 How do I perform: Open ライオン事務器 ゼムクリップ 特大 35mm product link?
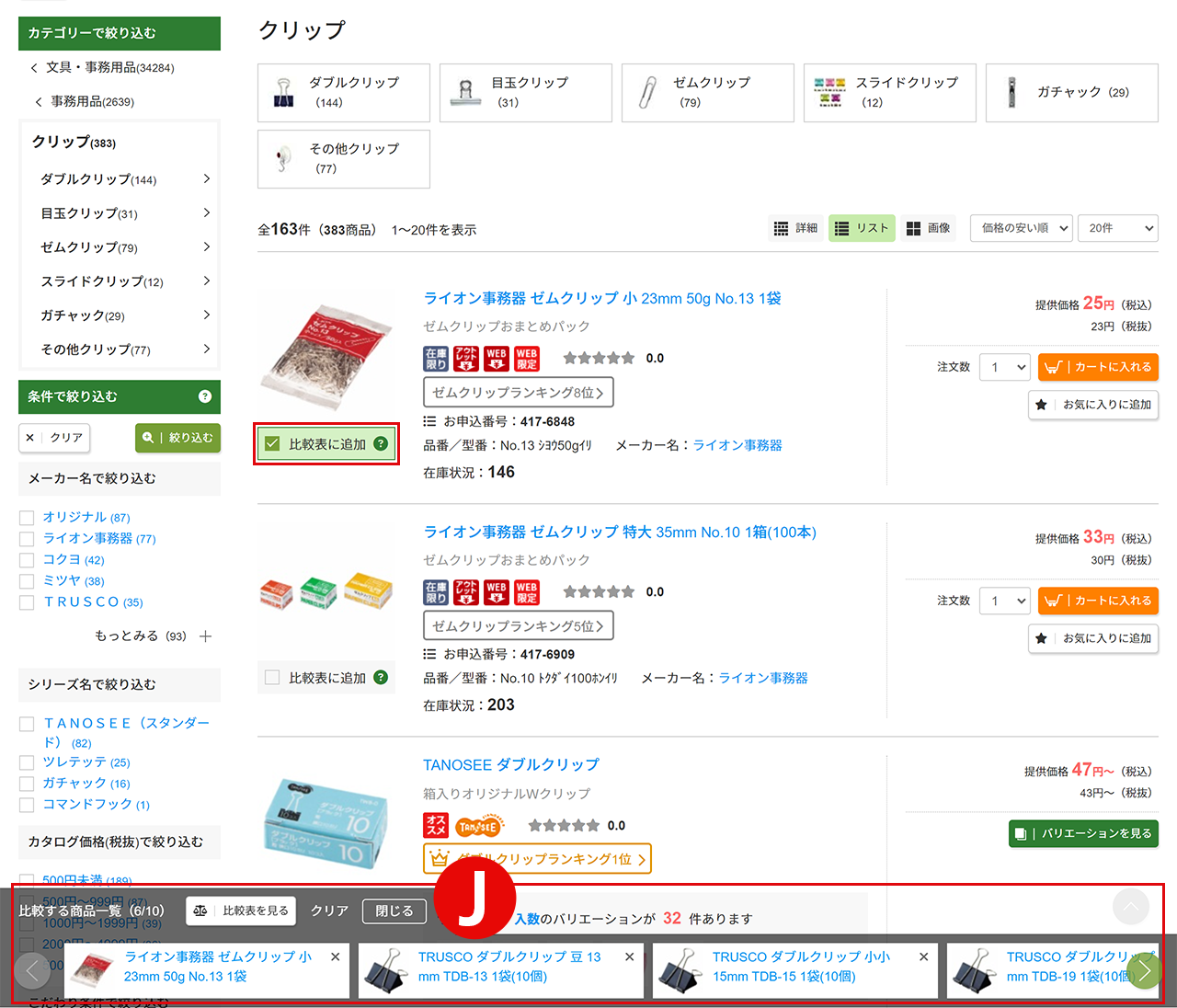[x=620, y=533]
